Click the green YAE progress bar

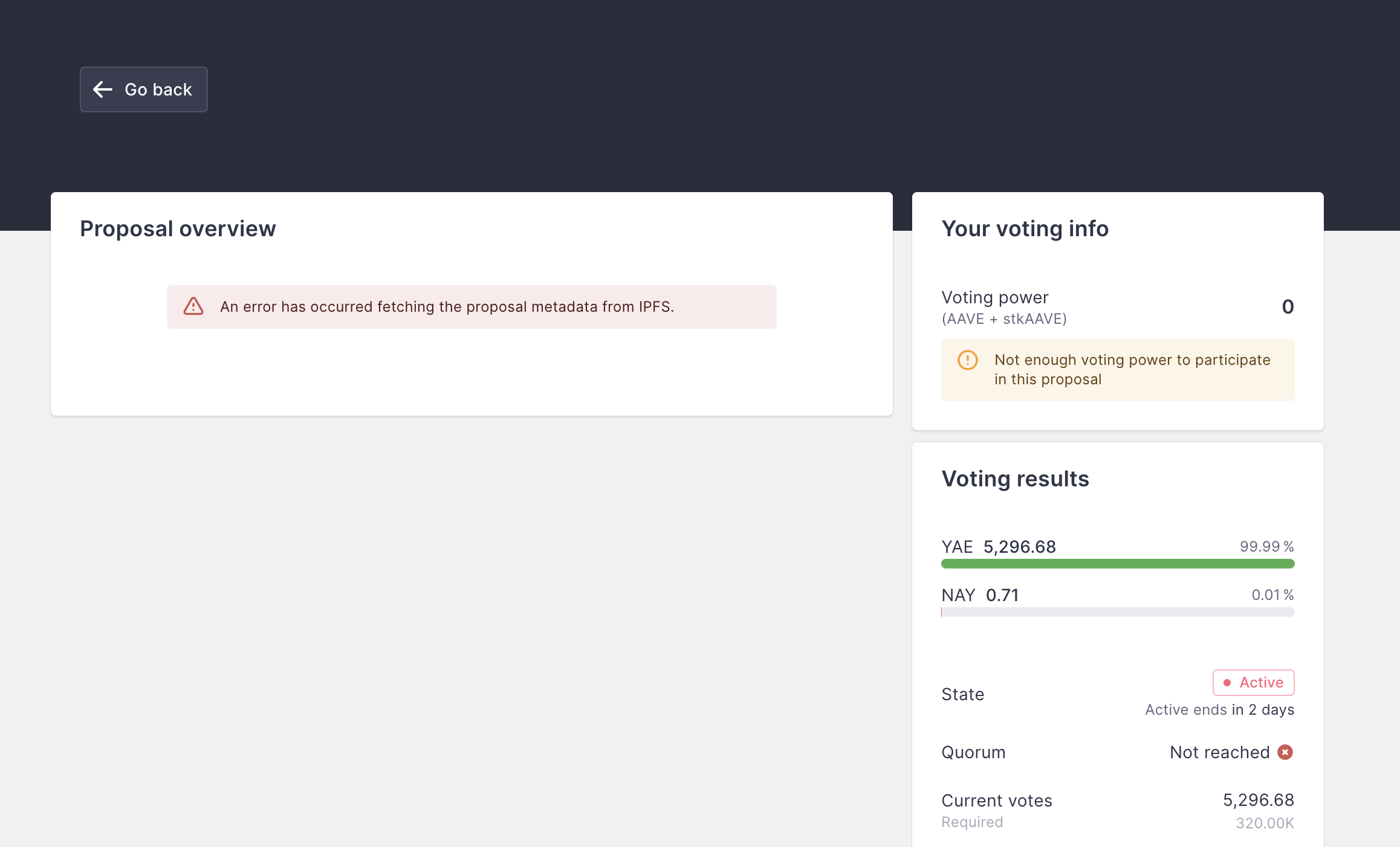coord(1117,564)
